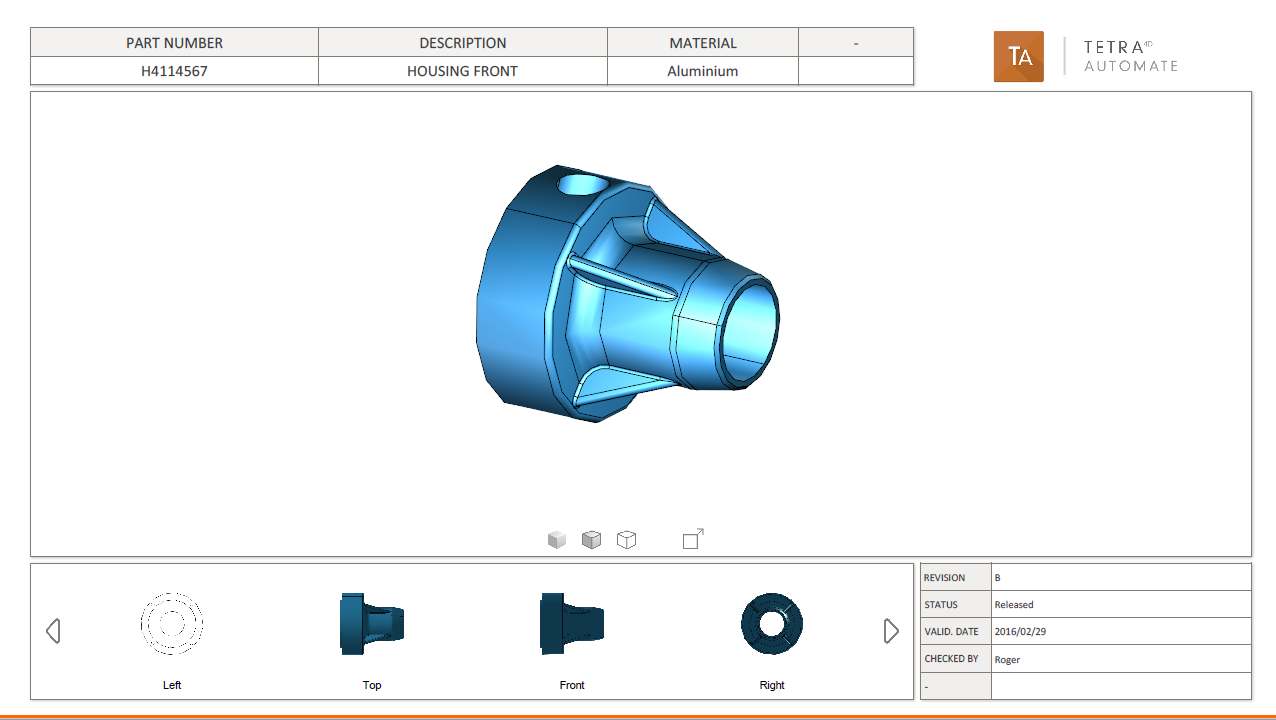Select the wireframe render mode cube

click(626, 540)
